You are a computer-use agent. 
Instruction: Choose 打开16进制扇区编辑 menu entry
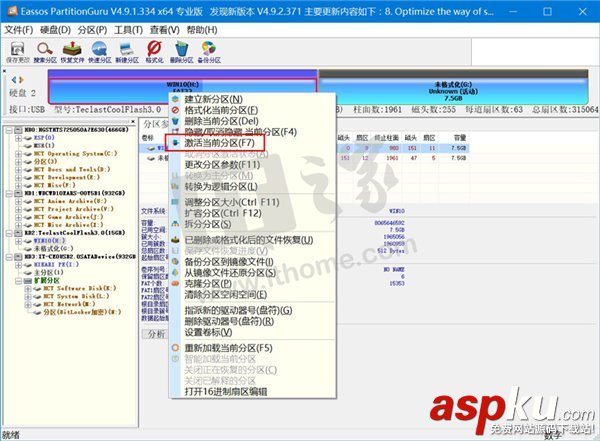point(252,392)
